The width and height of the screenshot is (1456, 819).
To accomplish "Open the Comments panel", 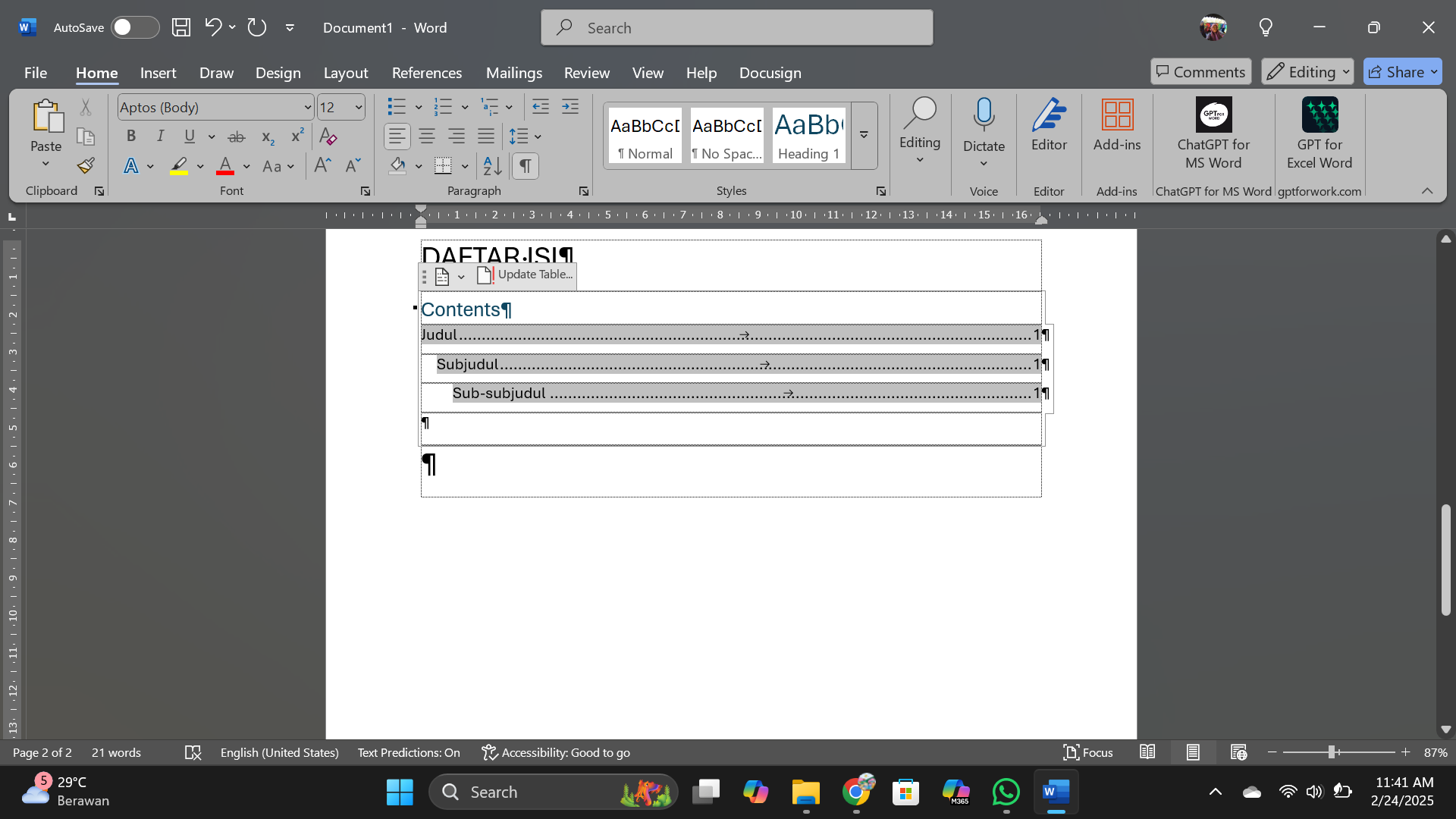I will [1200, 71].
